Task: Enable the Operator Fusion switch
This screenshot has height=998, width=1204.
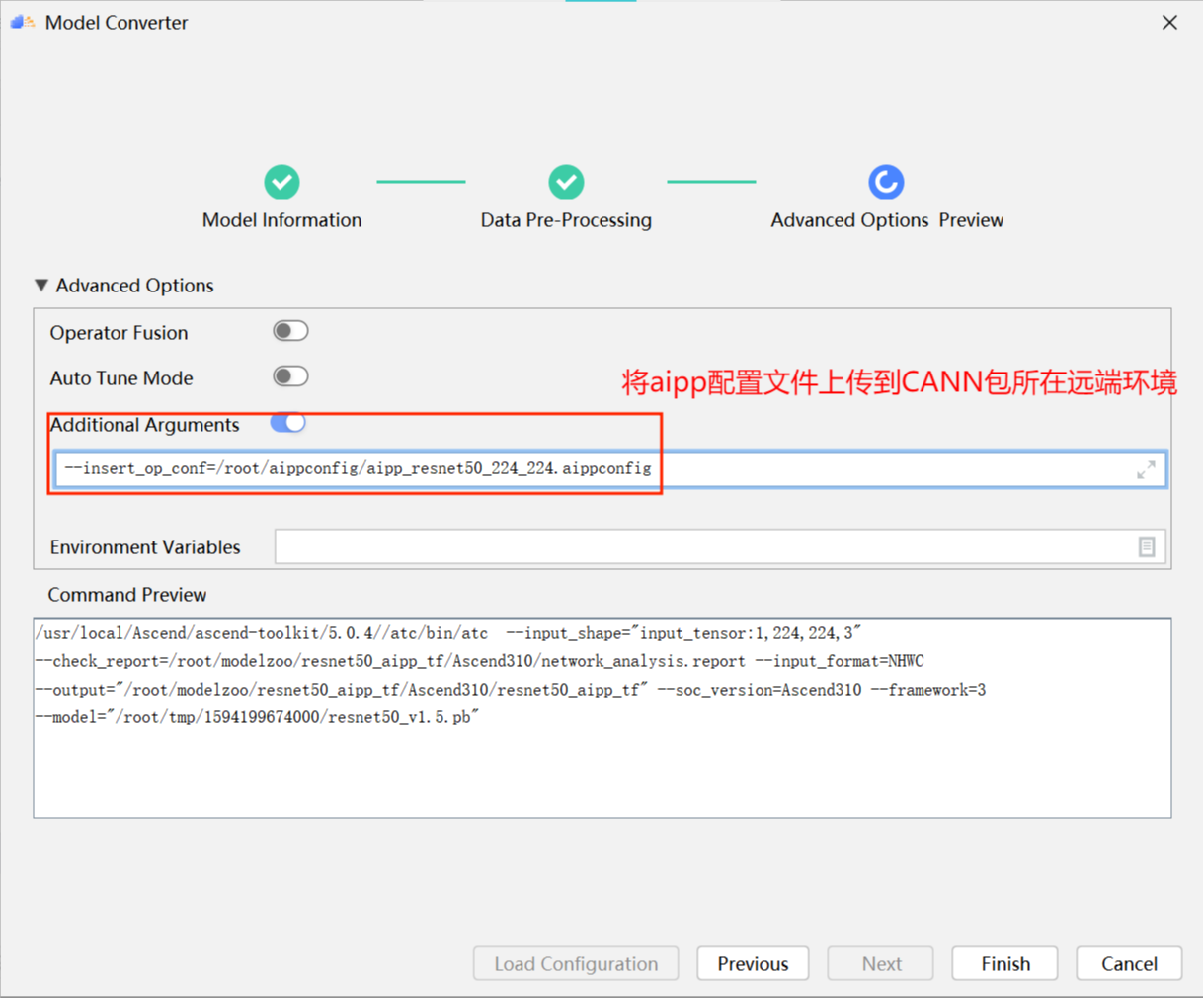Action: [x=289, y=330]
